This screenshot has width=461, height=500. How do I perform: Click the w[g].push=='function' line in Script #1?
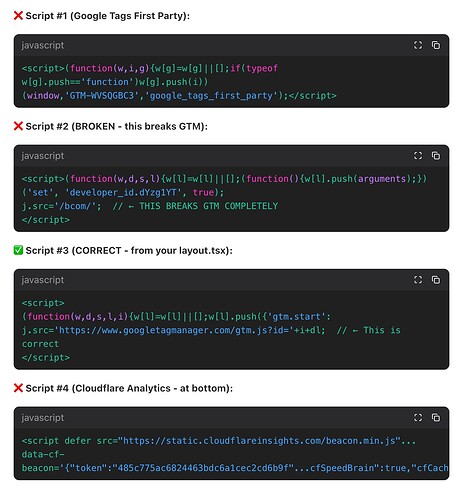coord(115,82)
